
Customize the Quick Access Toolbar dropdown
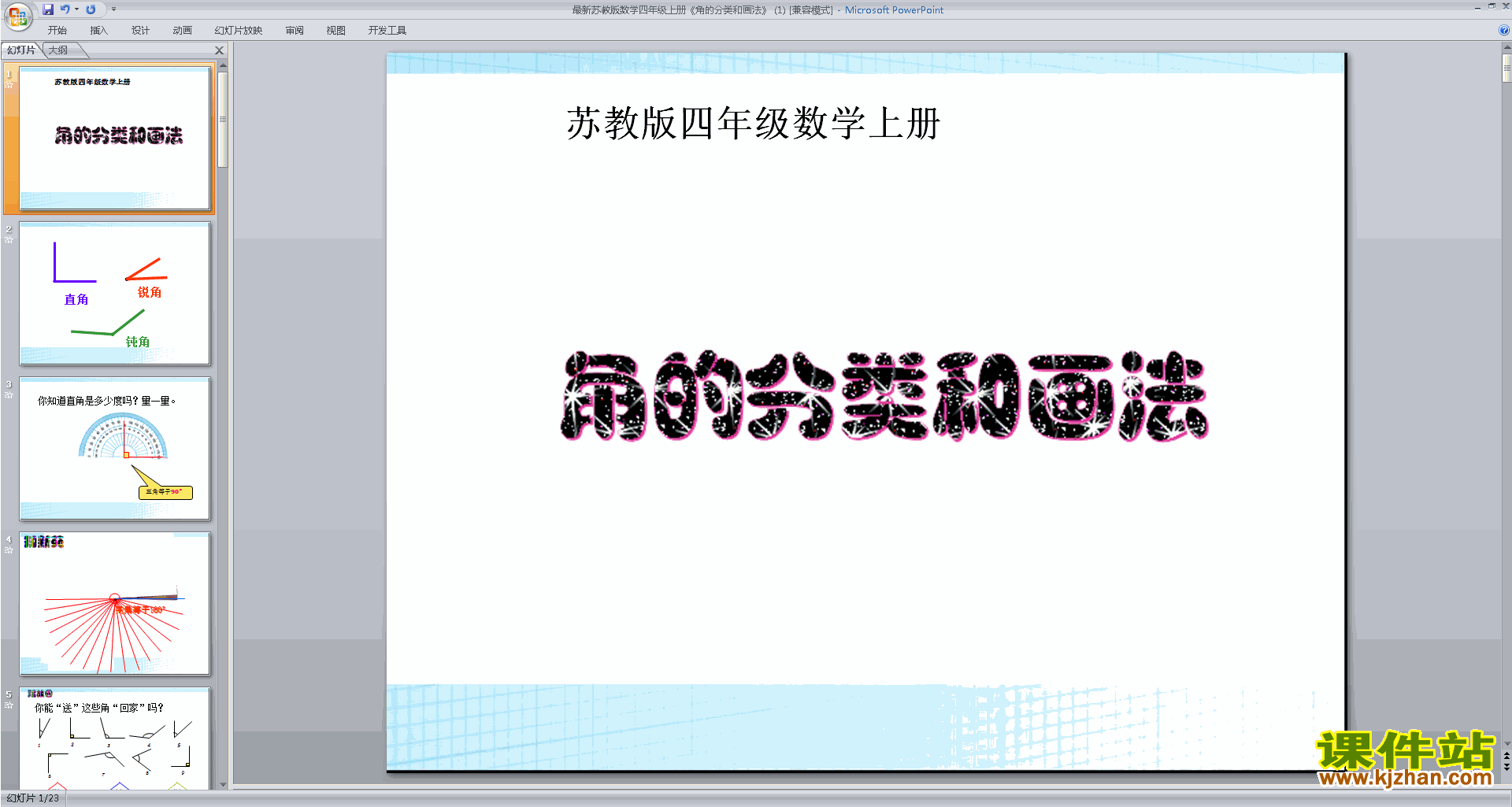[113, 9]
